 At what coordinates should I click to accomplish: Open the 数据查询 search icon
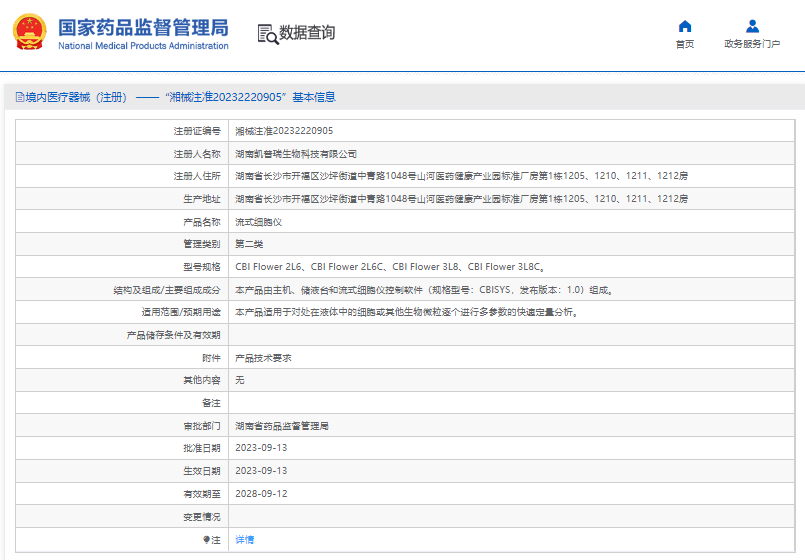point(268,34)
